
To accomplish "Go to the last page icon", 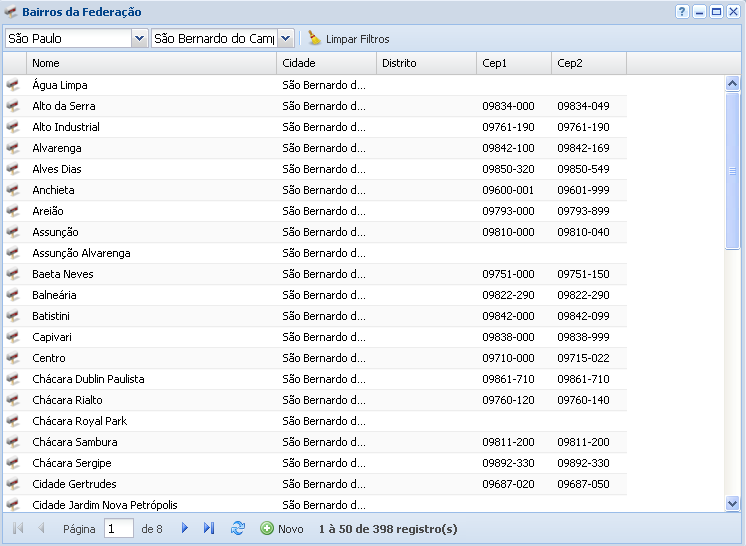I will [x=209, y=528].
